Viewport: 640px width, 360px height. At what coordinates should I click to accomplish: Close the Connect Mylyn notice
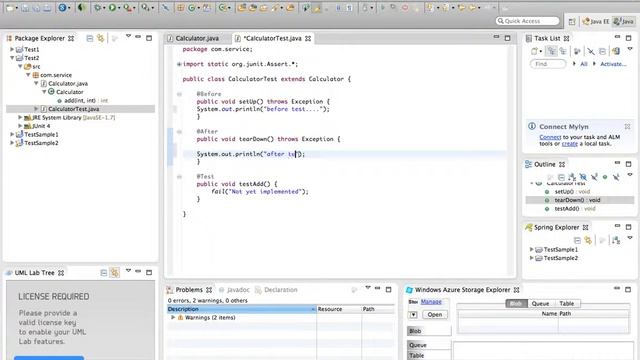coord(627,127)
